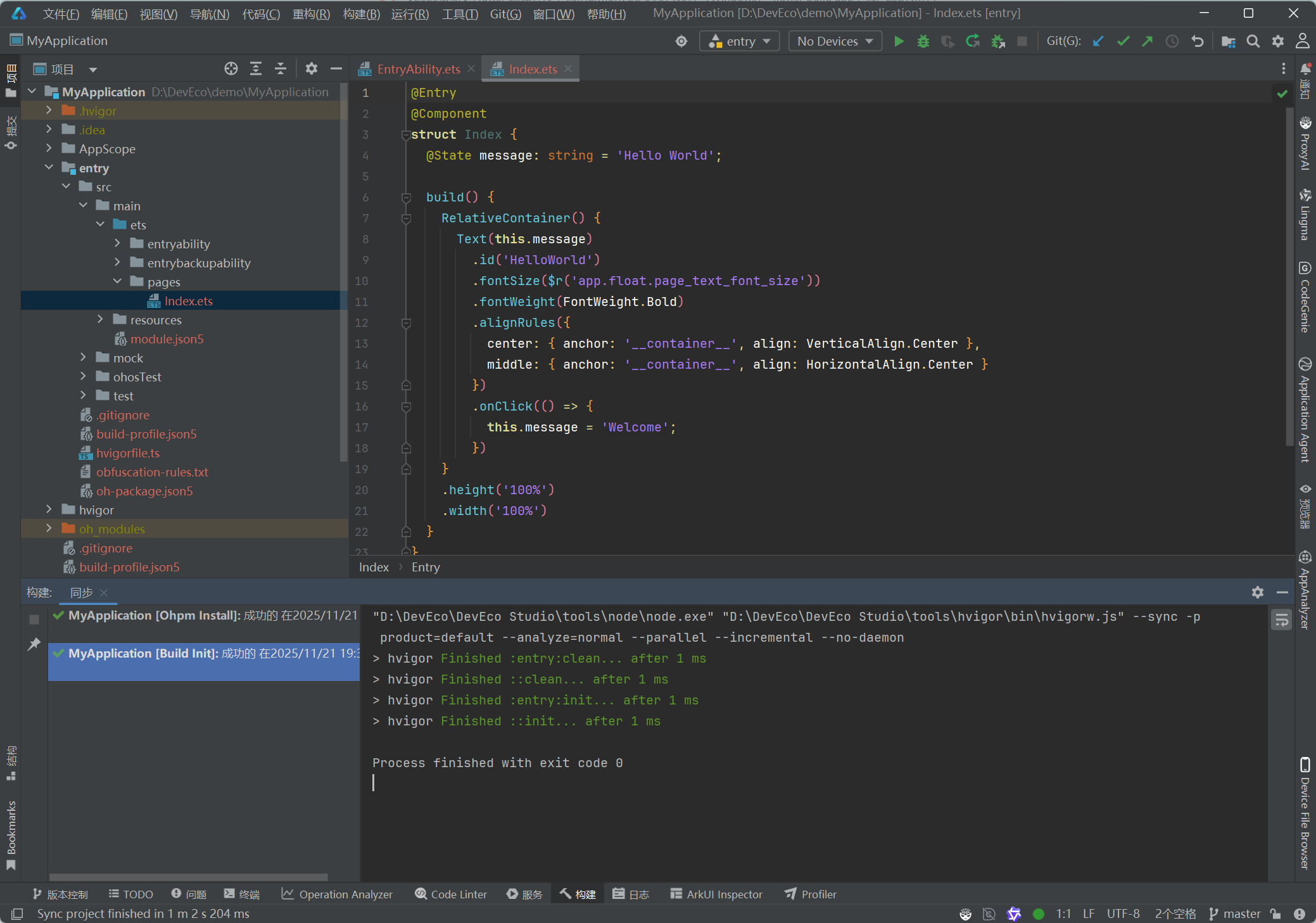
Task: Expand the ohosTest folder
Action: click(x=83, y=376)
